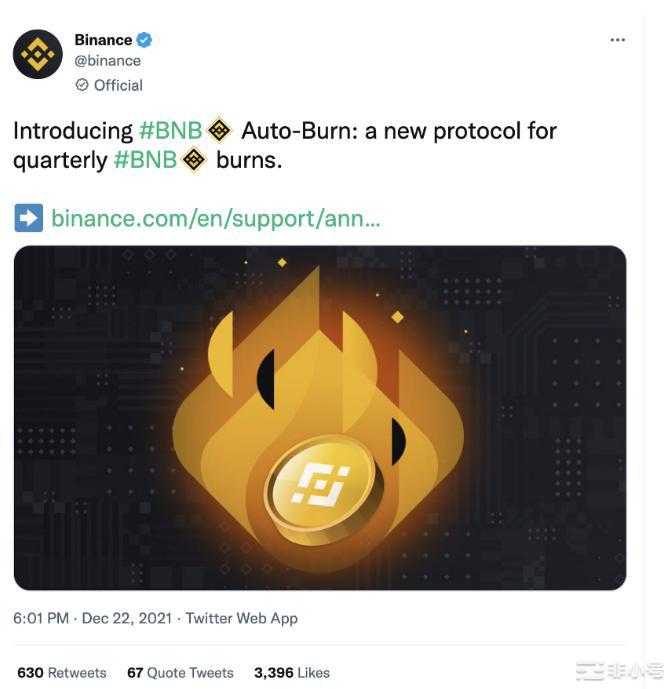Click the Official label checkmark icon

(x=82, y=85)
